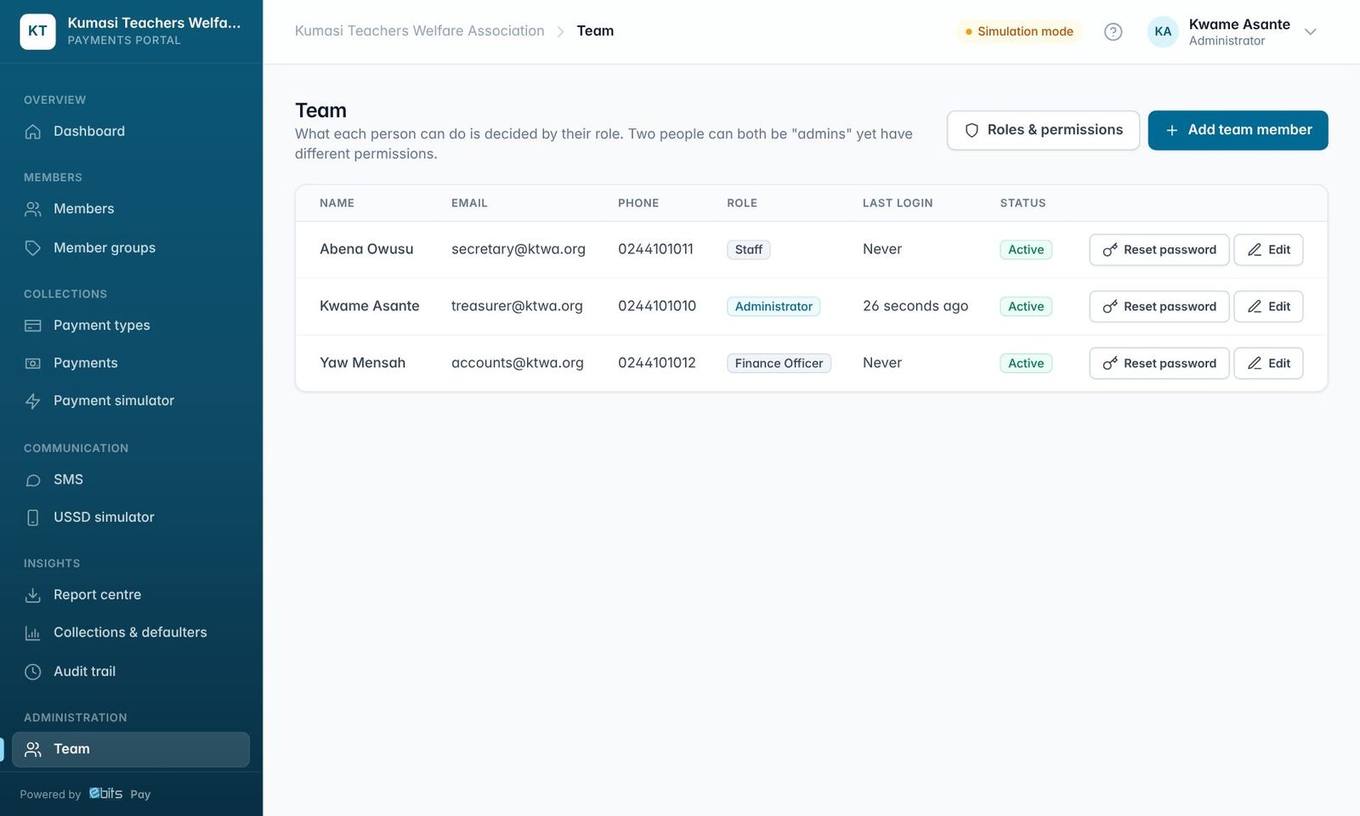This screenshot has height=816, width=1360.
Task: Click the Administrator role badge in table
Action: click(774, 307)
